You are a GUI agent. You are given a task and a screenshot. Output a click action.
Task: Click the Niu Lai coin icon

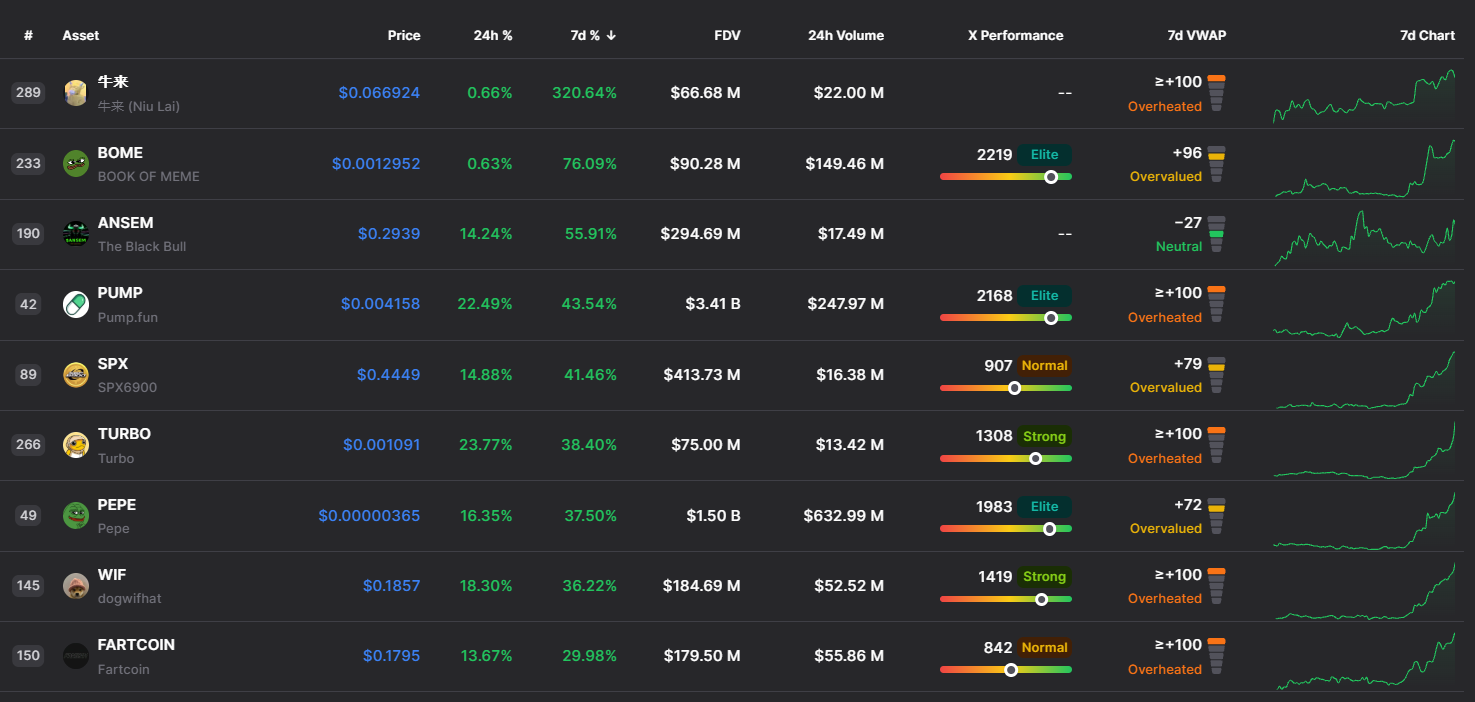pyautogui.click(x=76, y=93)
